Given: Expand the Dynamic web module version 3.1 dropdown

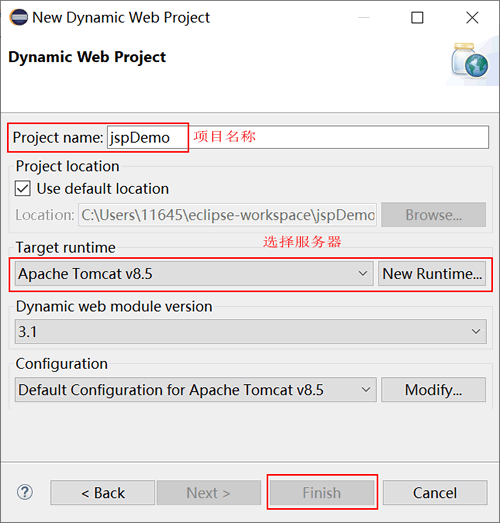Looking at the screenshot, I should pos(251,331).
